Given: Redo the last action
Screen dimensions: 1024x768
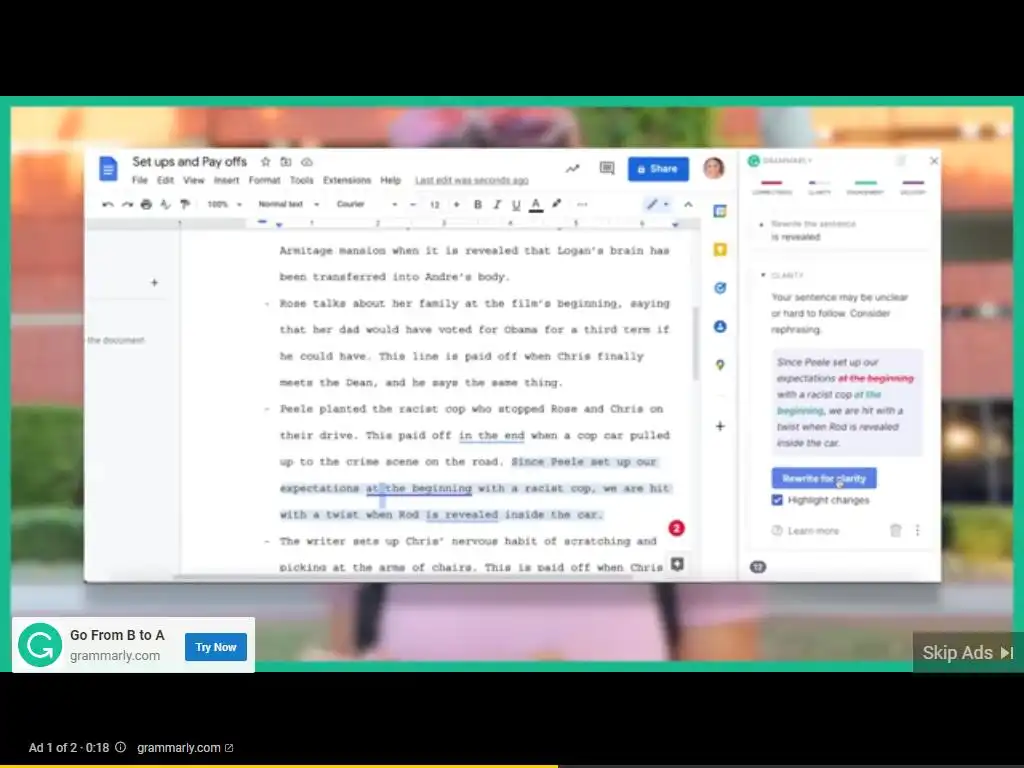Looking at the screenshot, I should 127,204.
